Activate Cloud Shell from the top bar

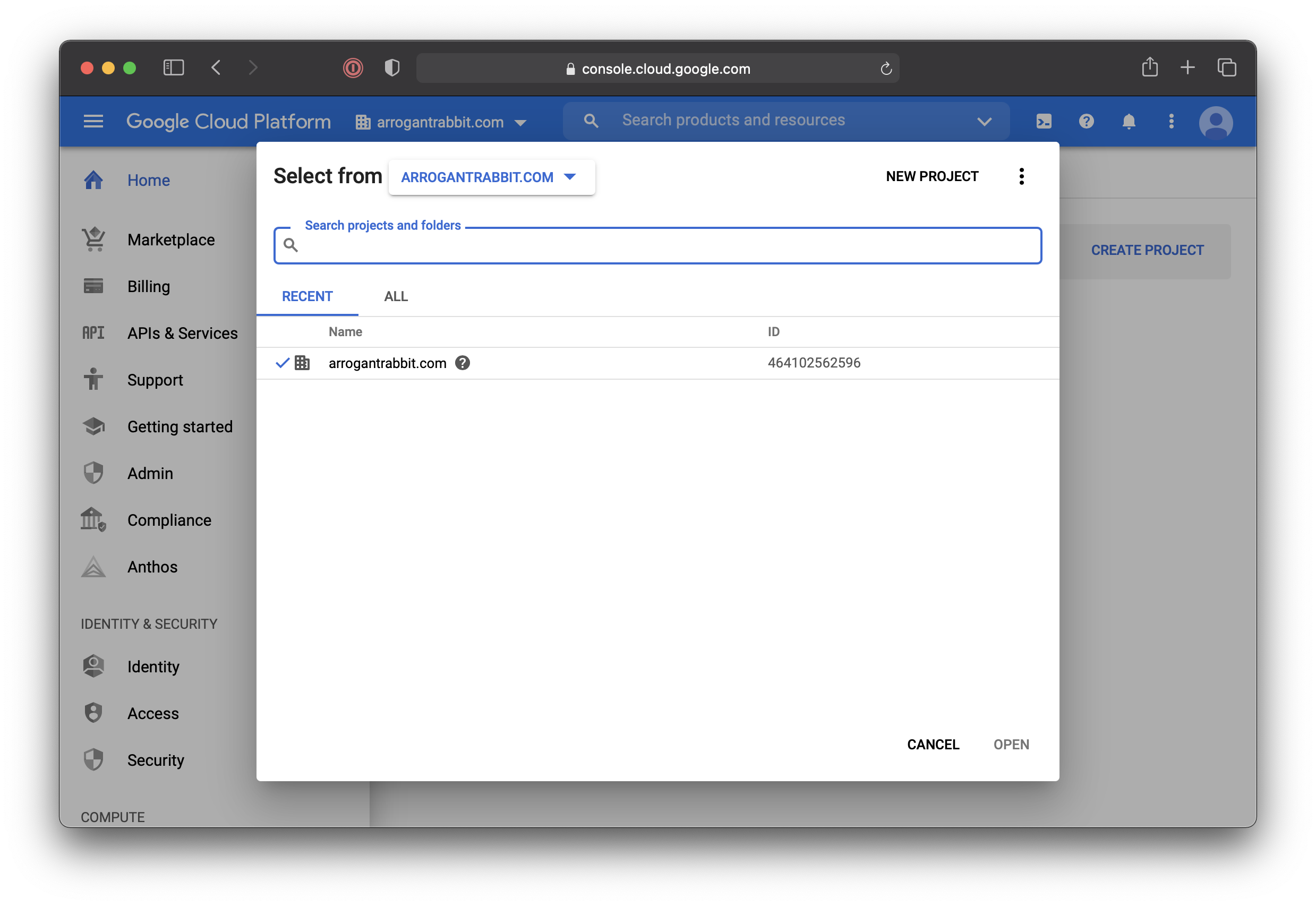click(x=1044, y=121)
